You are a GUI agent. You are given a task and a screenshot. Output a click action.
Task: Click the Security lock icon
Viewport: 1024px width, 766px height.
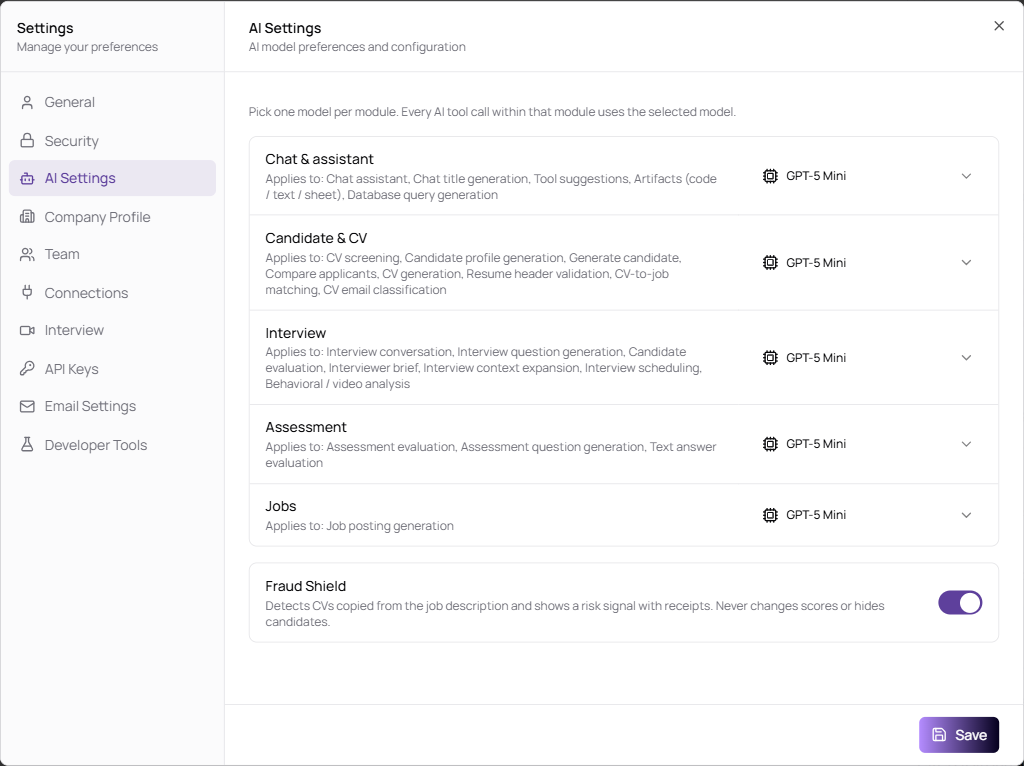[27, 140]
